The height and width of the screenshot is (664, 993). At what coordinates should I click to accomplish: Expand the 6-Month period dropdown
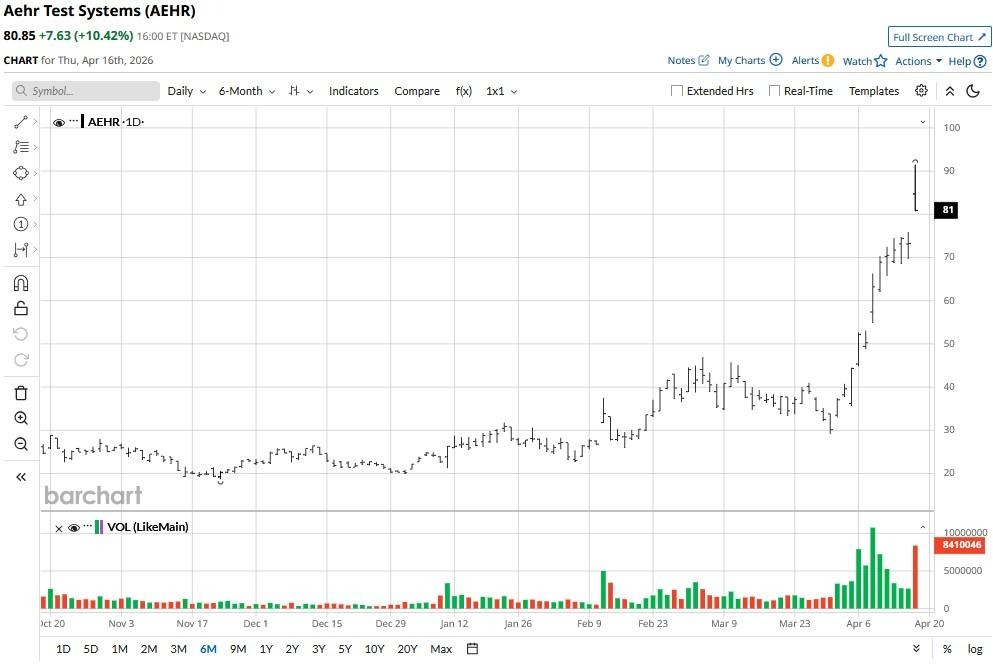[246, 91]
